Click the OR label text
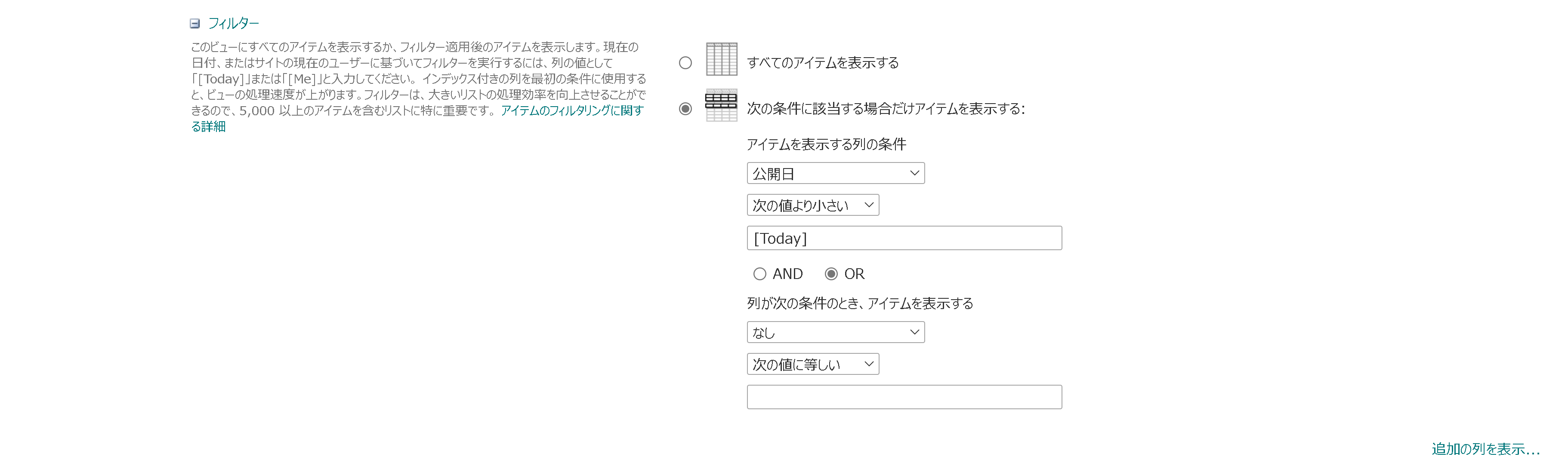The image size is (1568, 469). [x=854, y=274]
